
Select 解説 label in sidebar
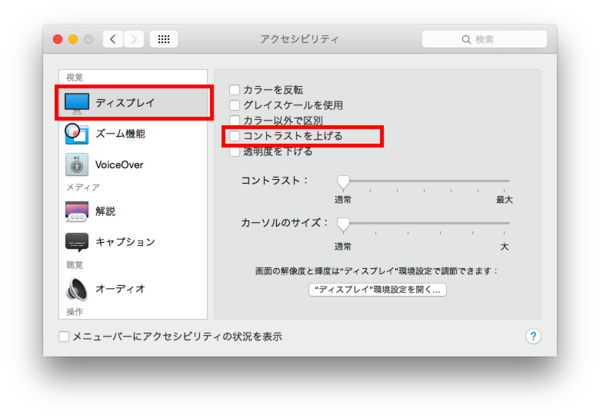pos(105,211)
